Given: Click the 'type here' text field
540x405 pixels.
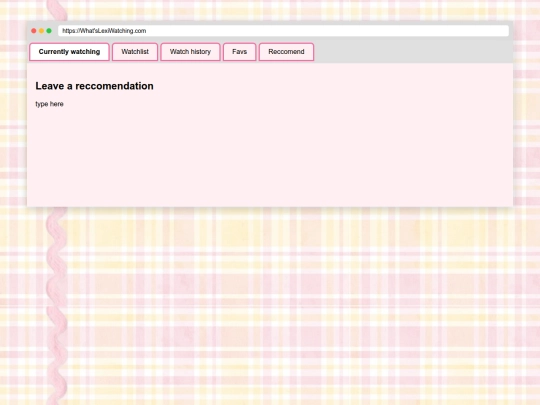Looking at the screenshot, I should 49,104.
